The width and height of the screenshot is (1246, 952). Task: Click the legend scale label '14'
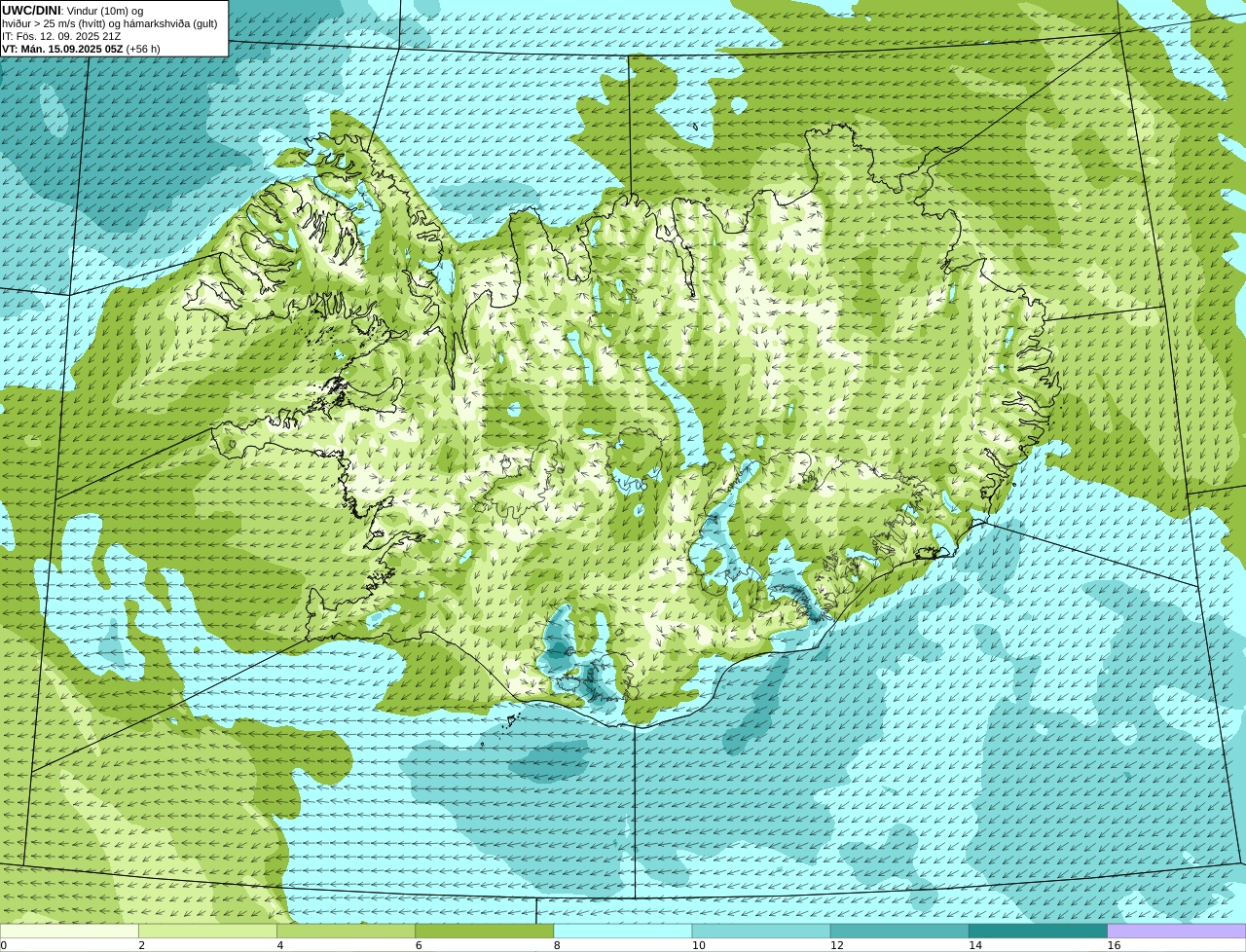975,945
